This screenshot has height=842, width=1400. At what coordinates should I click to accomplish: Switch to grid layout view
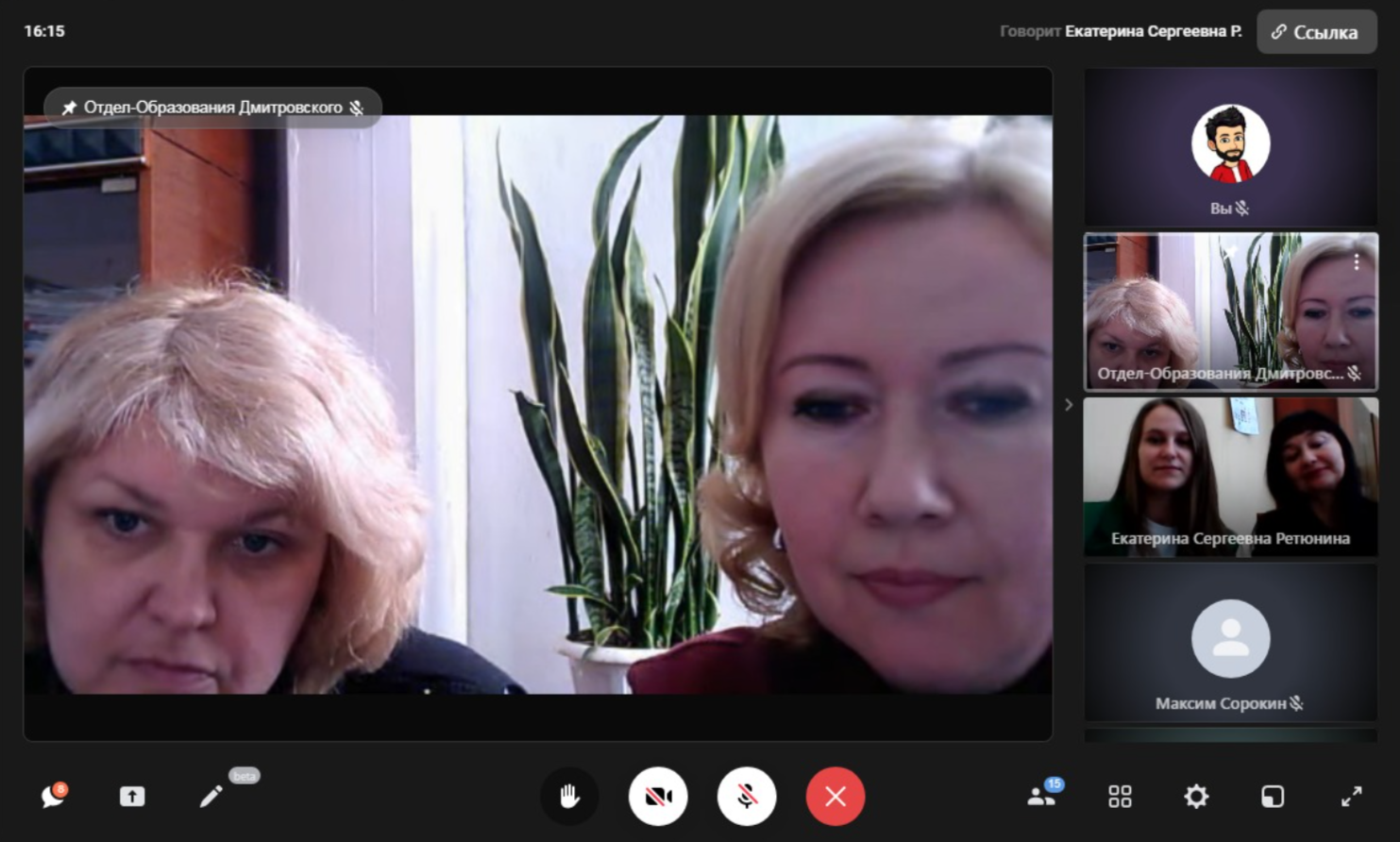click(1120, 797)
